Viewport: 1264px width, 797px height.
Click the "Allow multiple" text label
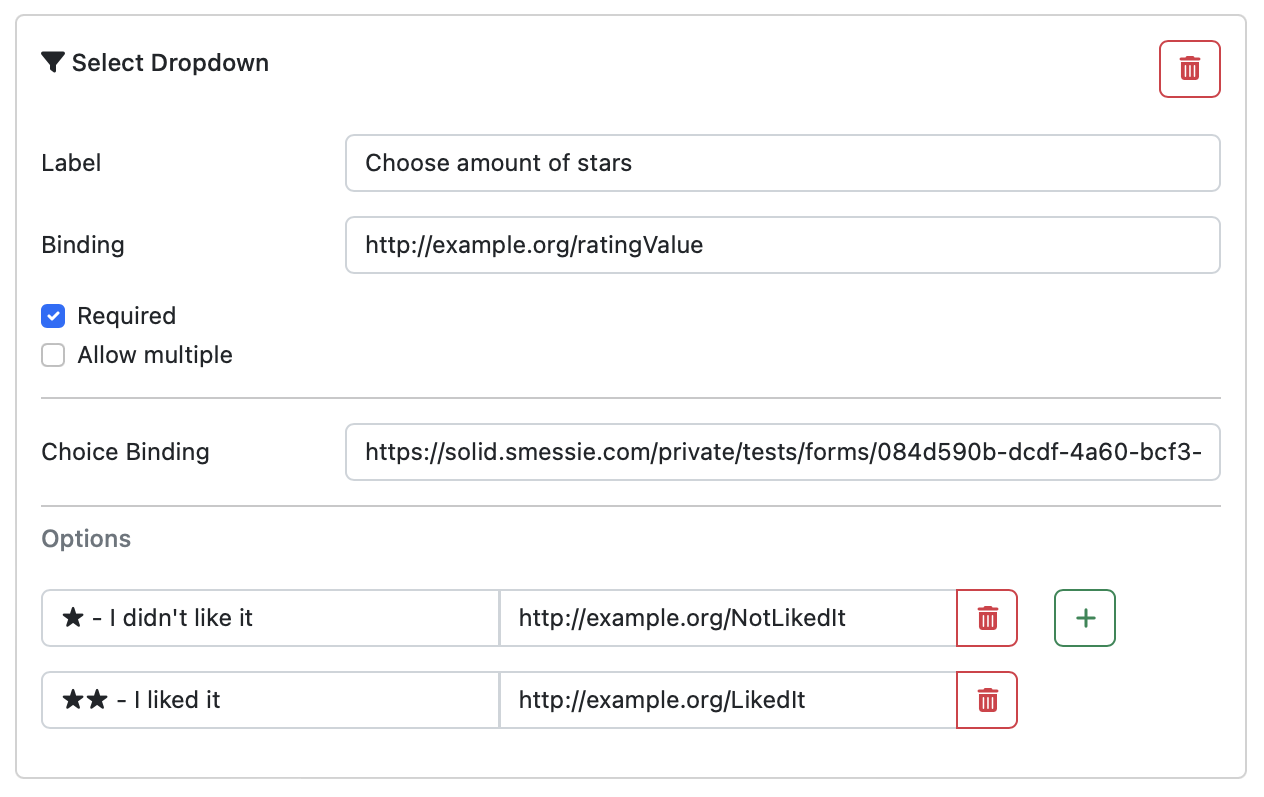pyautogui.click(x=155, y=355)
